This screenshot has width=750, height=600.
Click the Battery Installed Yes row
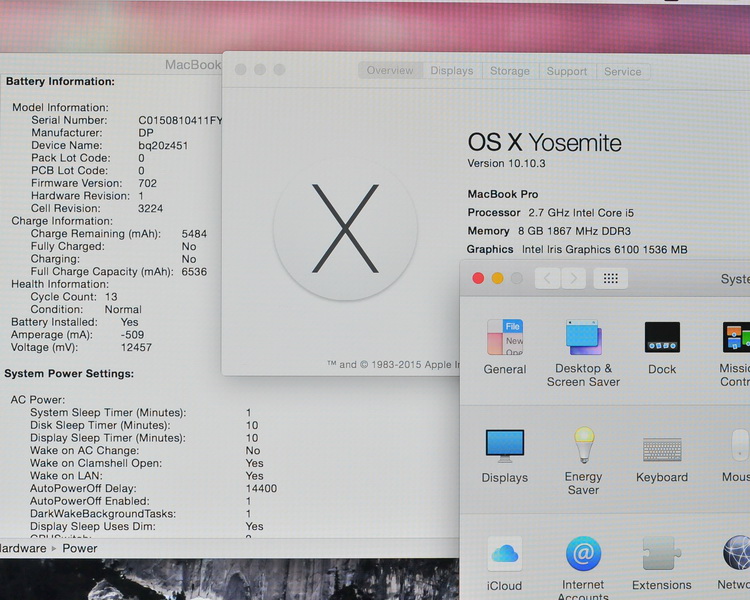[x=75, y=322]
